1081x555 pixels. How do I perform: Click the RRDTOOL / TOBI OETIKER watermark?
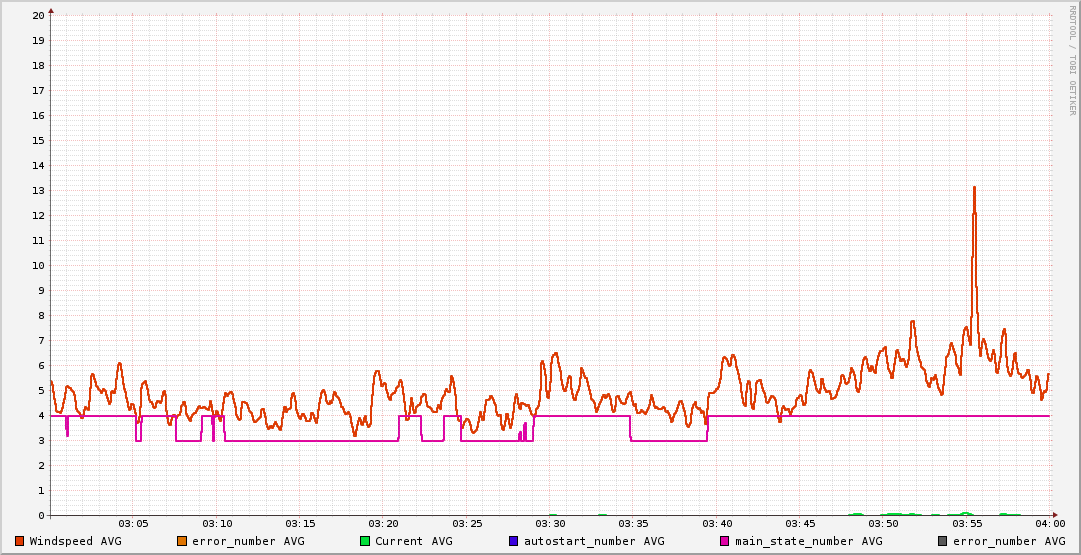[x=1073, y=60]
